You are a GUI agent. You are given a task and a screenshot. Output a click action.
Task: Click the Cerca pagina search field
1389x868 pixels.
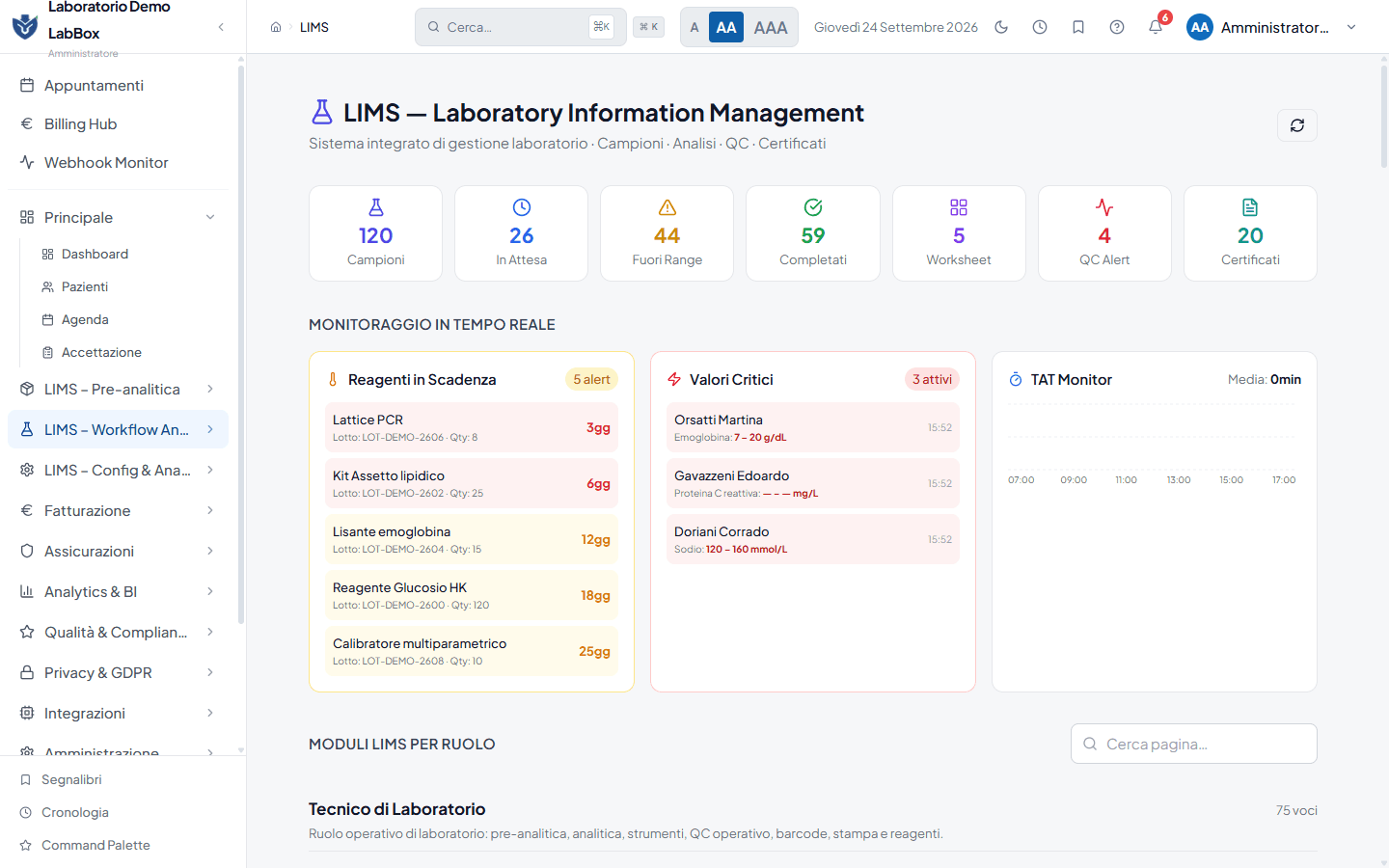point(1194,744)
